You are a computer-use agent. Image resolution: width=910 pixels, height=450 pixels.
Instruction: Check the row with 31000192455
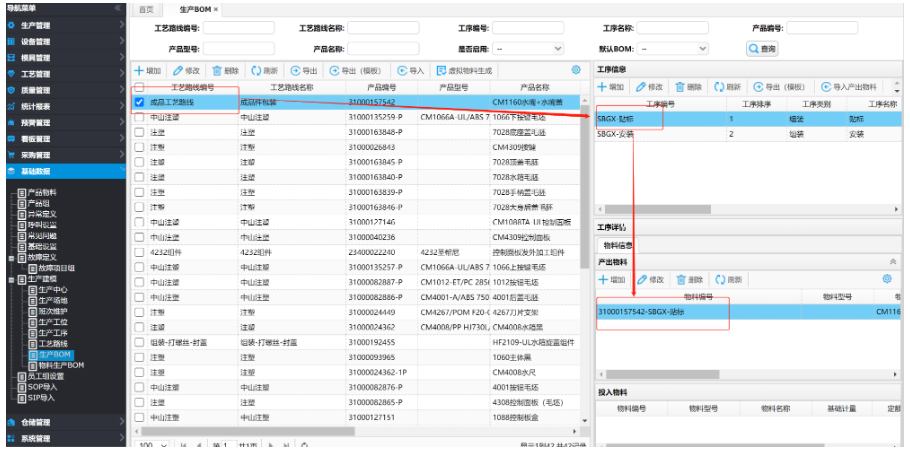(139, 342)
